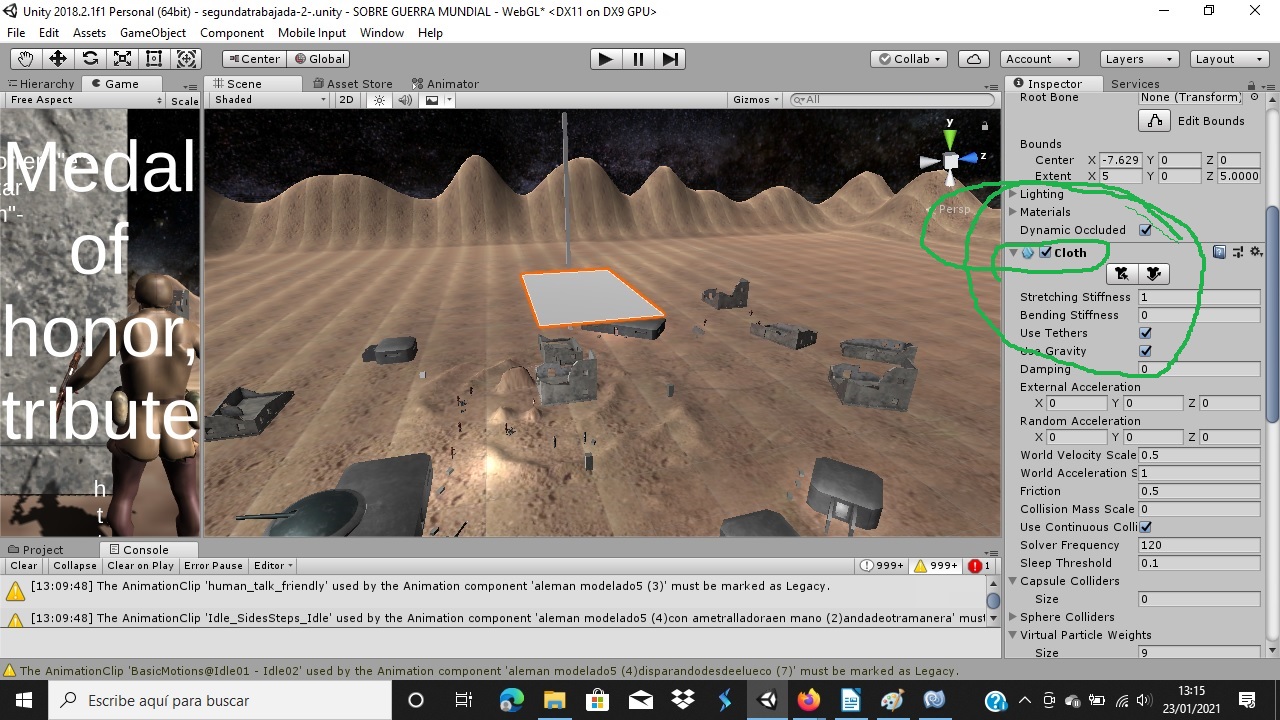Toggle console warning count filter
Image resolution: width=1280 pixels, height=720 pixels.
tap(937, 566)
